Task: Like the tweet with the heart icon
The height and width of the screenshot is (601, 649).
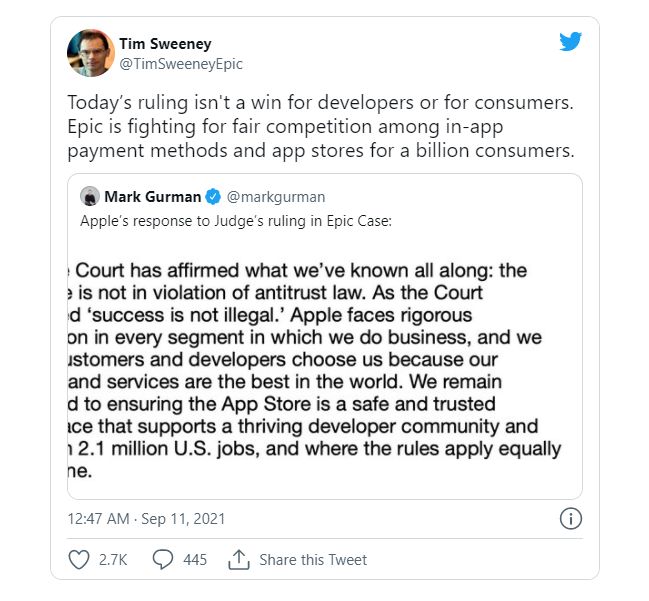Action: coord(79,560)
